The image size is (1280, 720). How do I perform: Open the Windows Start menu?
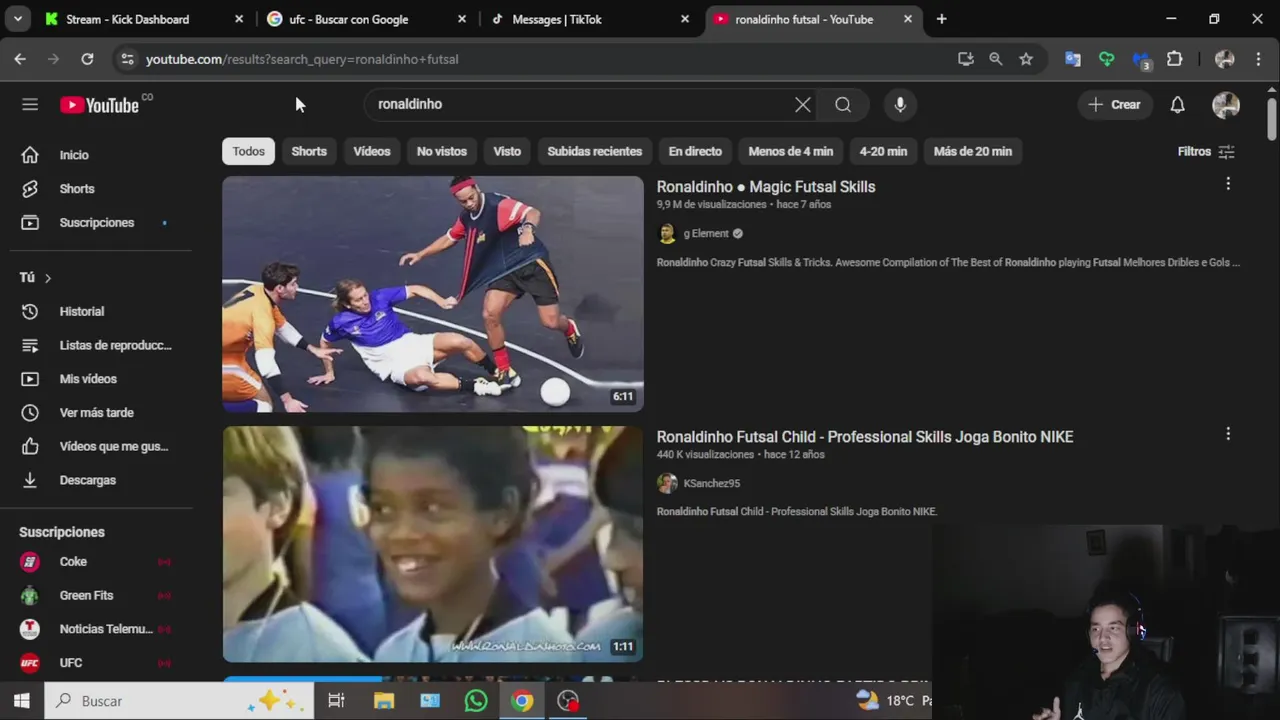click(22, 701)
